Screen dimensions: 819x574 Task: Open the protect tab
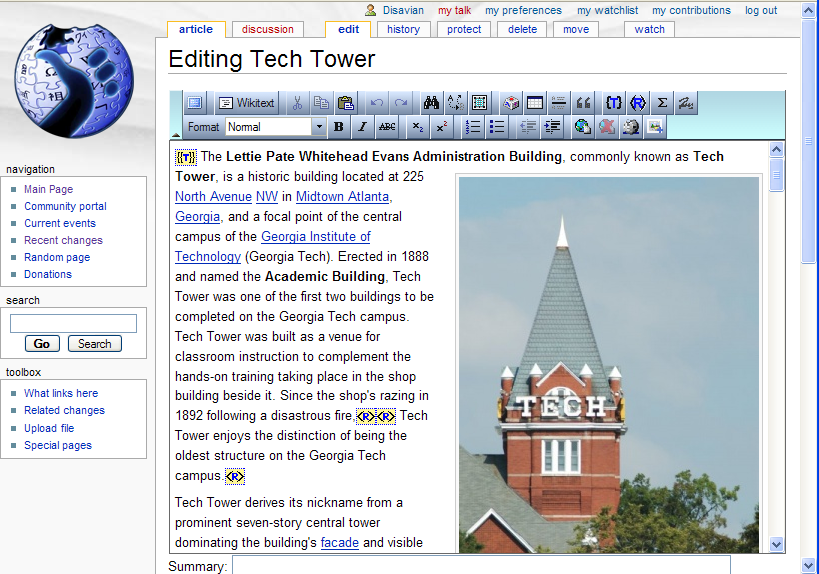coord(464,29)
